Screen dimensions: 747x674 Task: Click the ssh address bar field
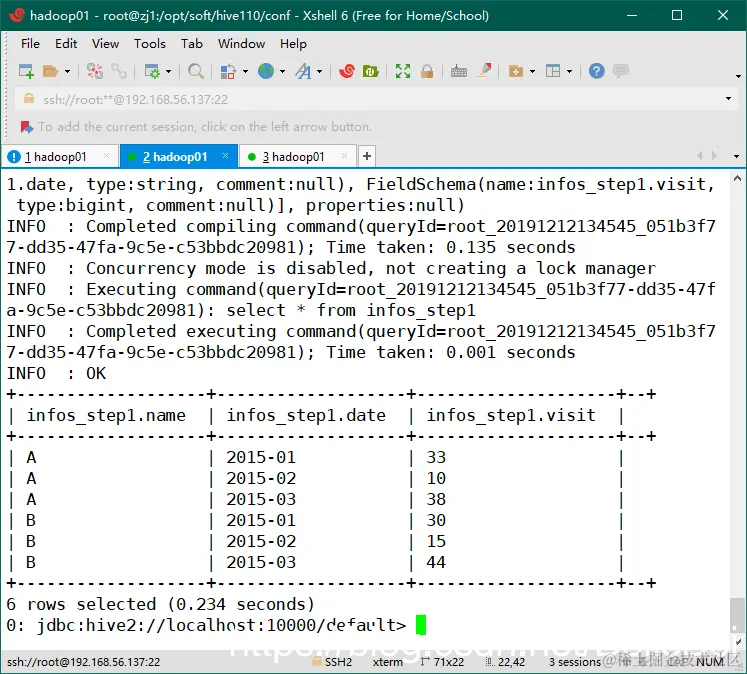click(376, 100)
